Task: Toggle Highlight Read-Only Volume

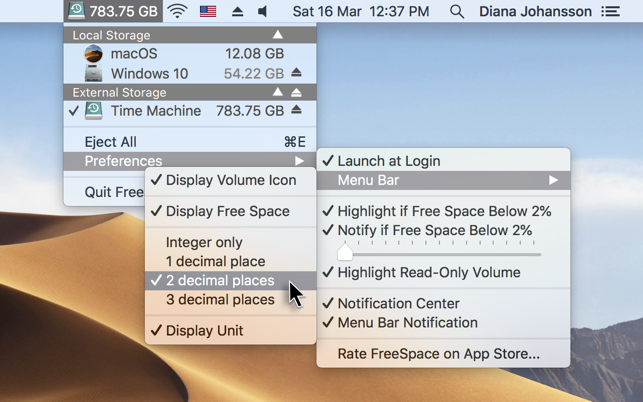Action: [x=443, y=272]
